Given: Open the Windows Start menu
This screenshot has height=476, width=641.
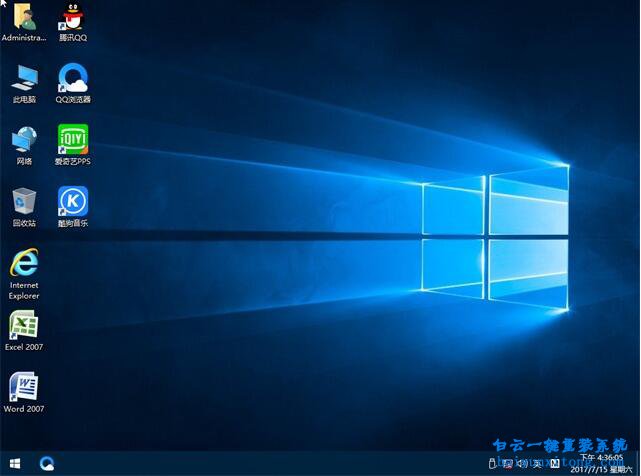Looking at the screenshot, I should pyautogui.click(x=15, y=464).
